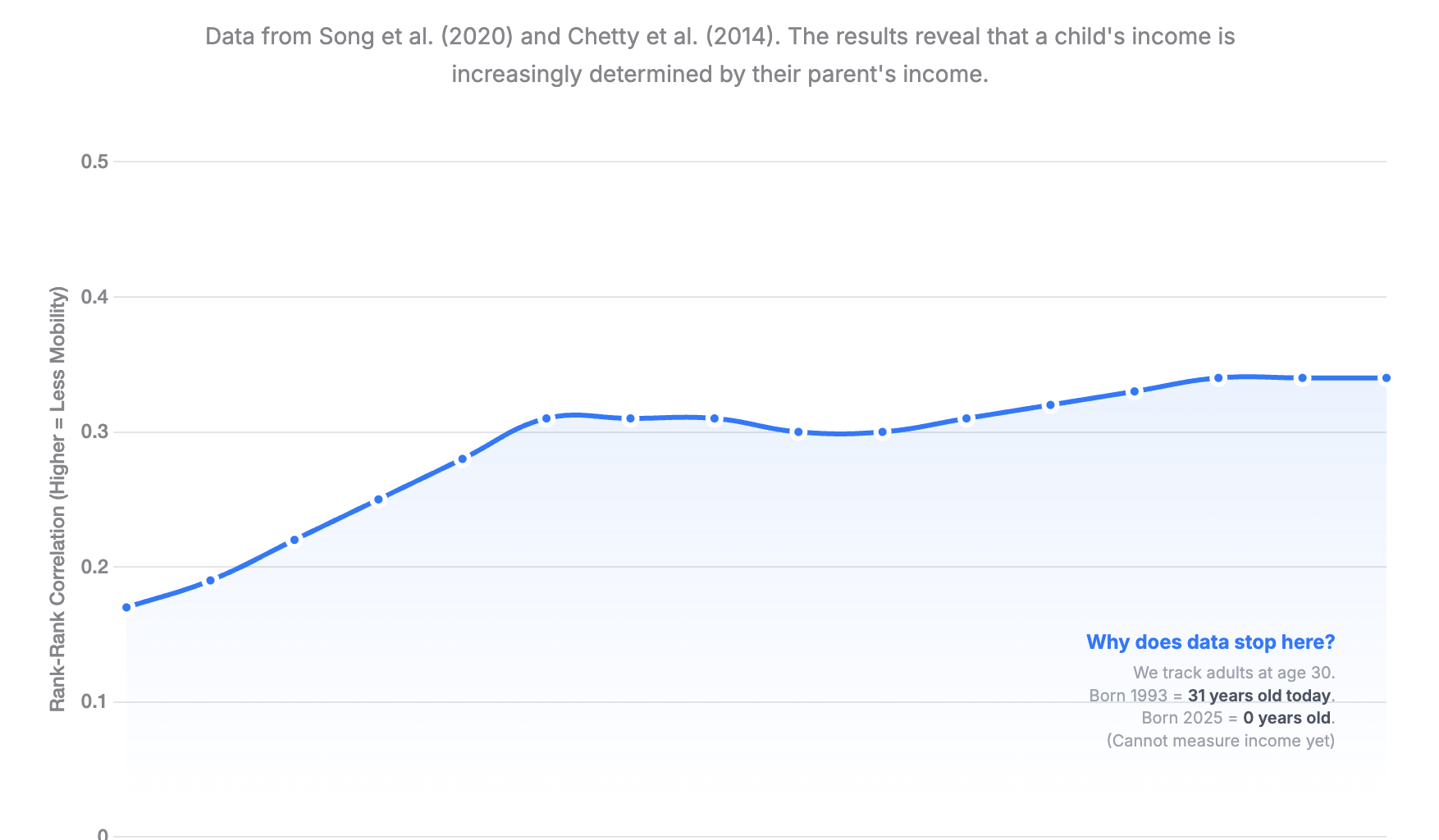Image resolution: width=1439 pixels, height=840 pixels.
Task: Click the sixth data point from the left
Action: click(x=546, y=418)
